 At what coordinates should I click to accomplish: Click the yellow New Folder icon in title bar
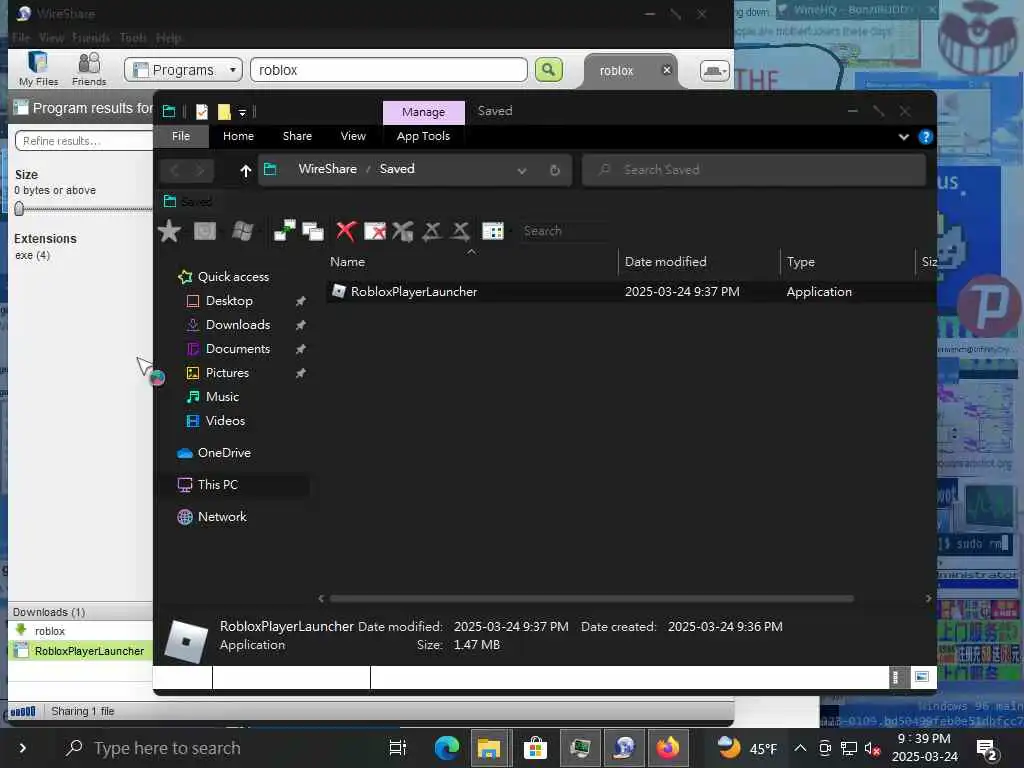224,112
